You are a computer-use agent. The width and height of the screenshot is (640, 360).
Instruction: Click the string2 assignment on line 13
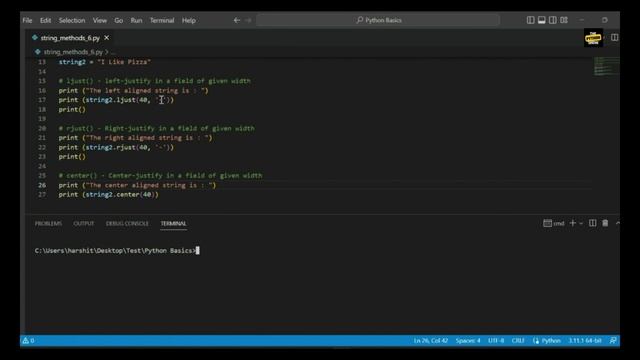tap(105, 62)
